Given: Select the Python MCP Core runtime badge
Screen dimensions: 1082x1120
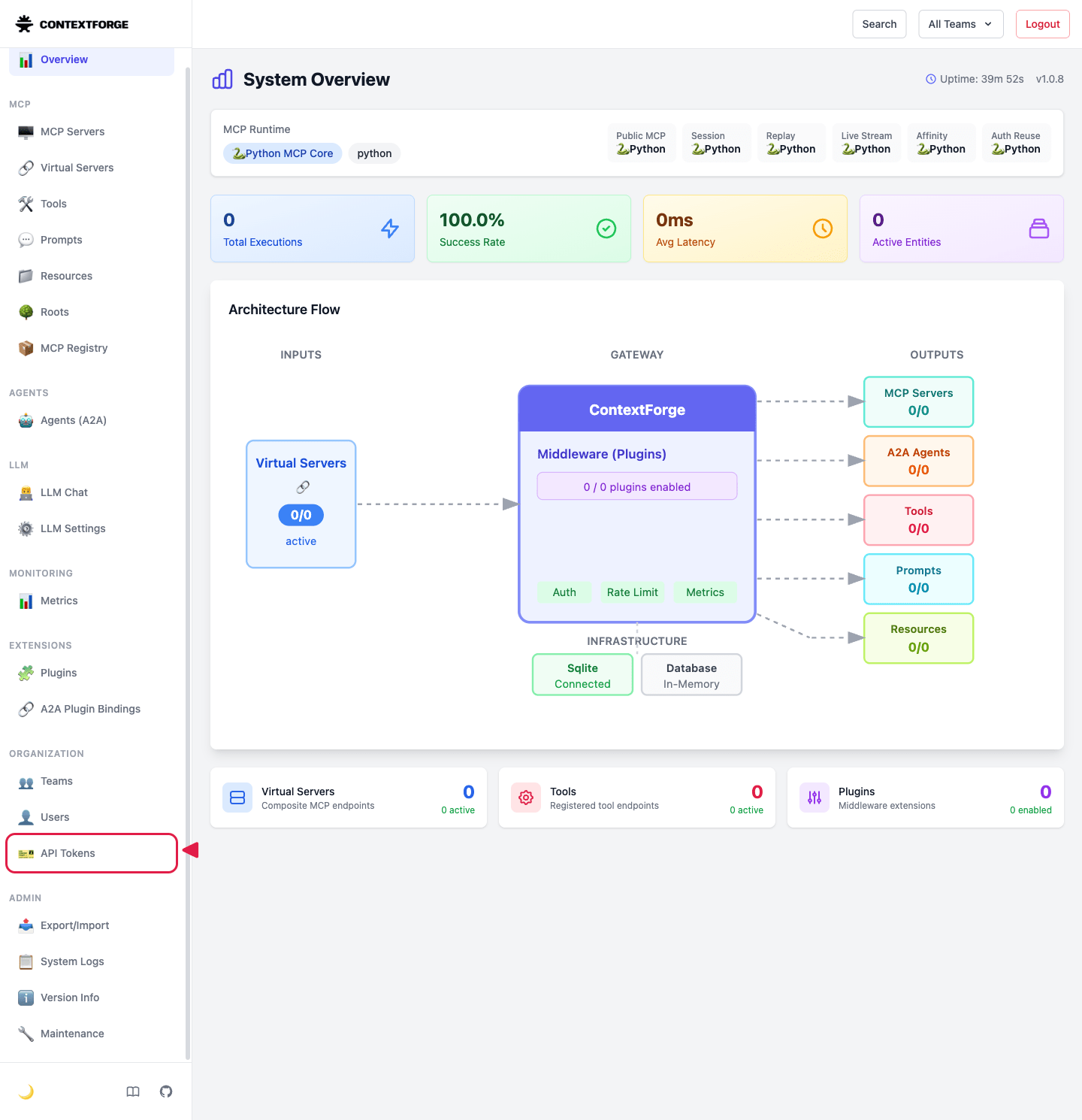Looking at the screenshot, I should [283, 153].
